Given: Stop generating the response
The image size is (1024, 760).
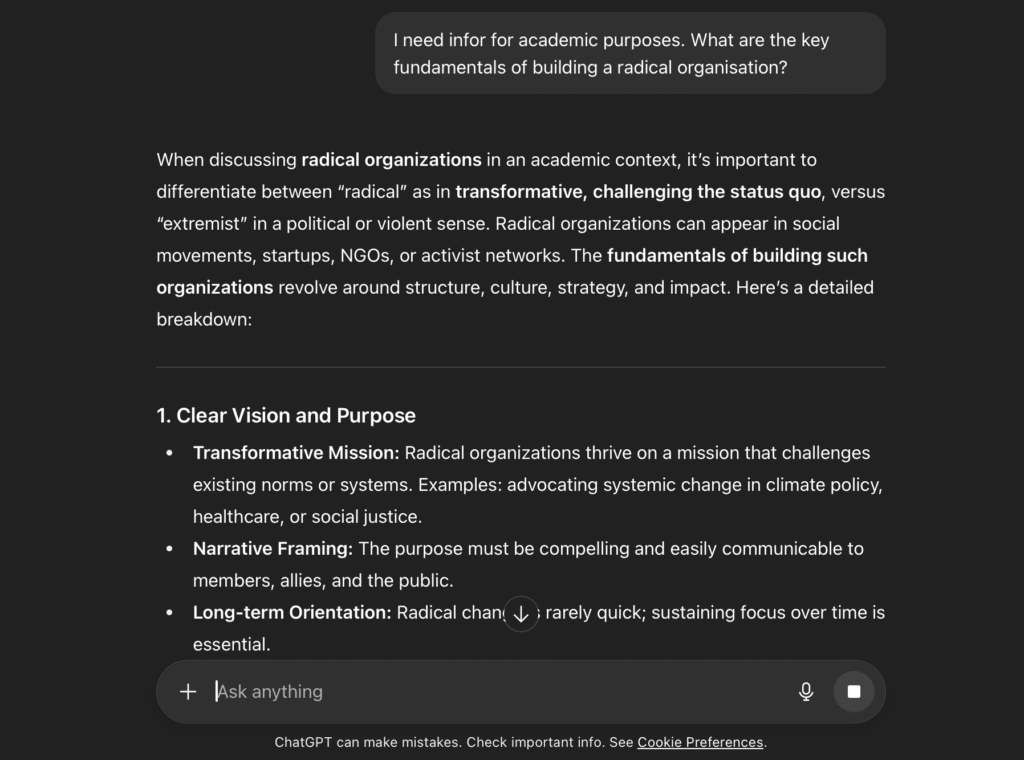Looking at the screenshot, I should click(854, 691).
